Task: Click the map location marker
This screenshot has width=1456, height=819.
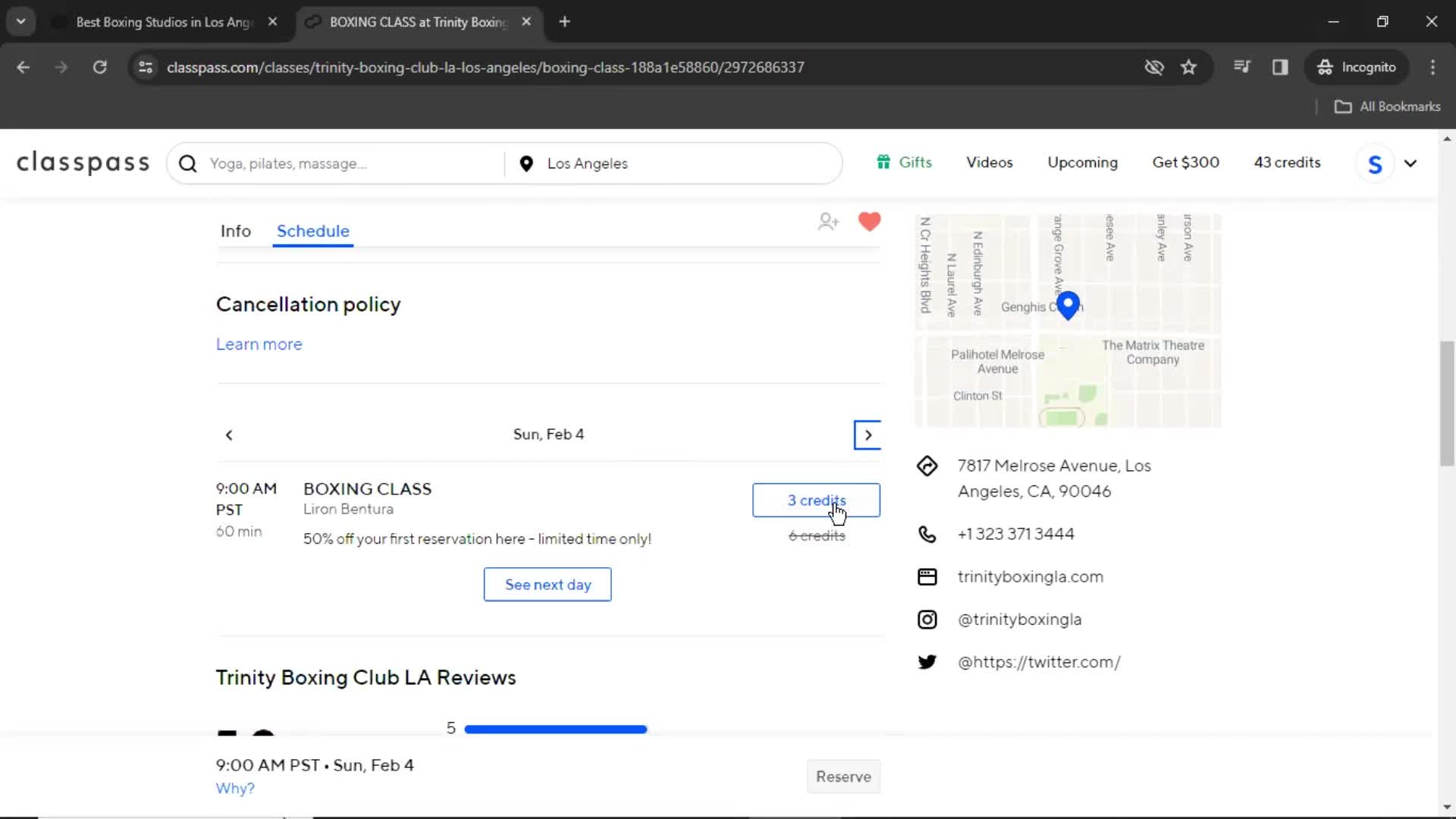Action: pyautogui.click(x=1068, y=306)
